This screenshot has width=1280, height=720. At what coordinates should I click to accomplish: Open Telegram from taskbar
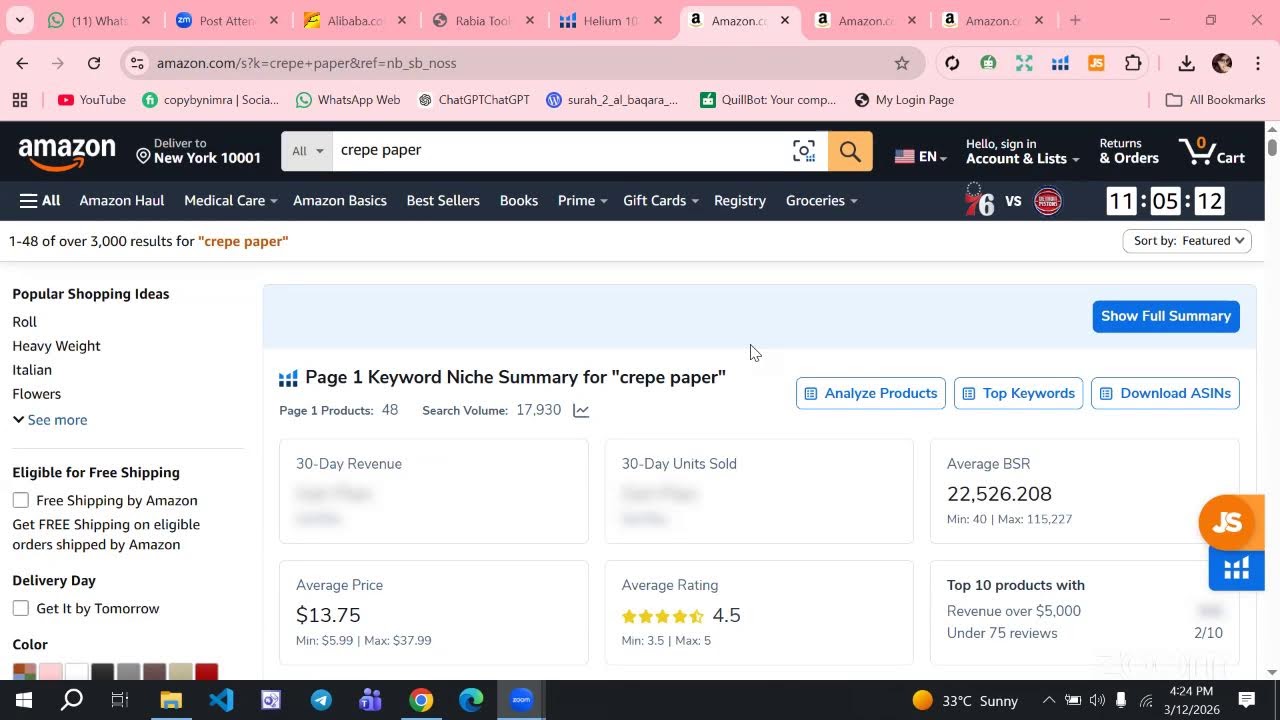[x=321, y=700]
